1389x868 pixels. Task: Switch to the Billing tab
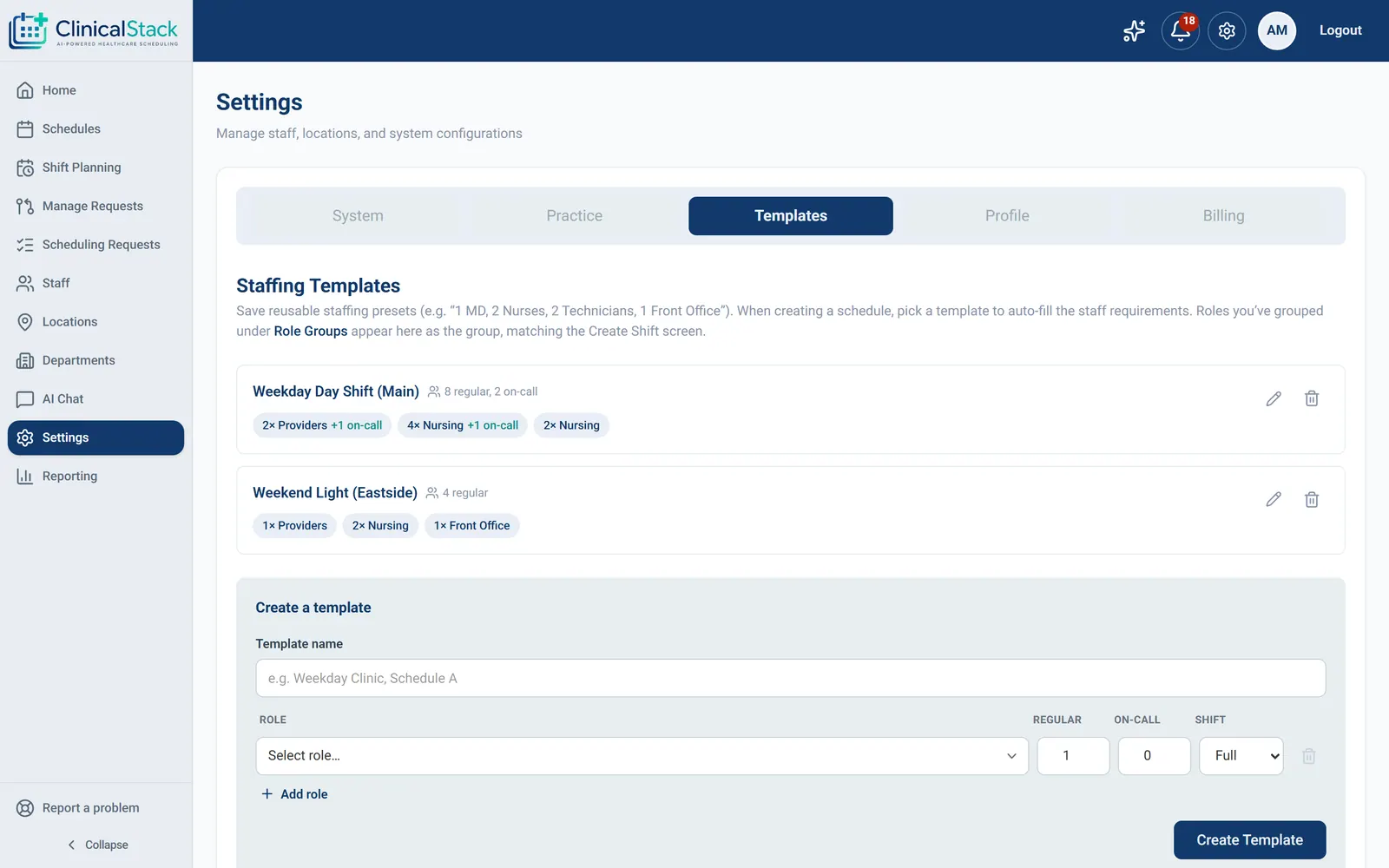click(1224, 216)
